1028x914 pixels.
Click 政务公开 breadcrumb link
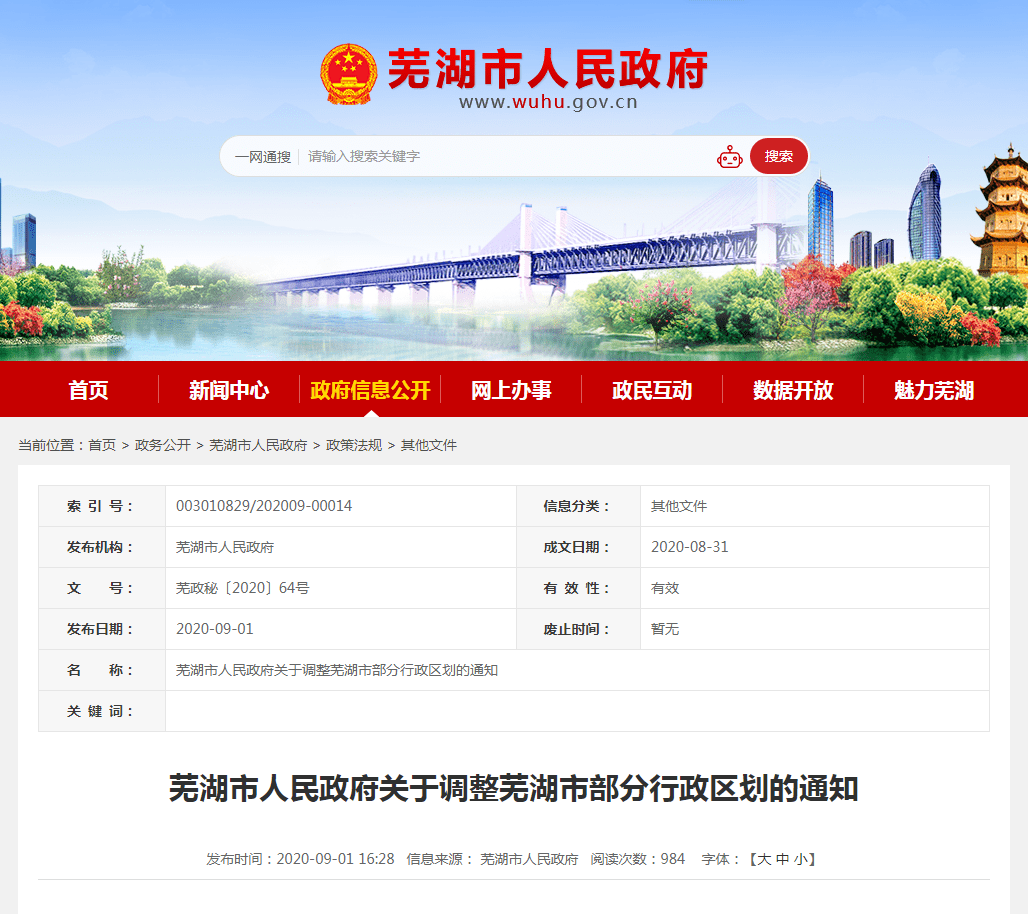(163, 445)
